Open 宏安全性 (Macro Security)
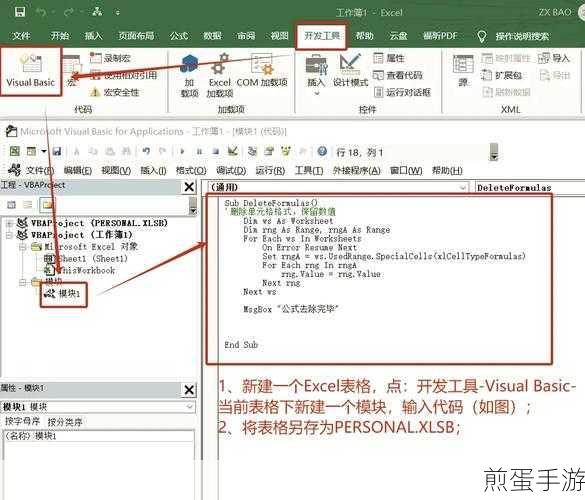The width and height of the screenshot is (585, 500). pyautogui.click(x=114, y=92)
